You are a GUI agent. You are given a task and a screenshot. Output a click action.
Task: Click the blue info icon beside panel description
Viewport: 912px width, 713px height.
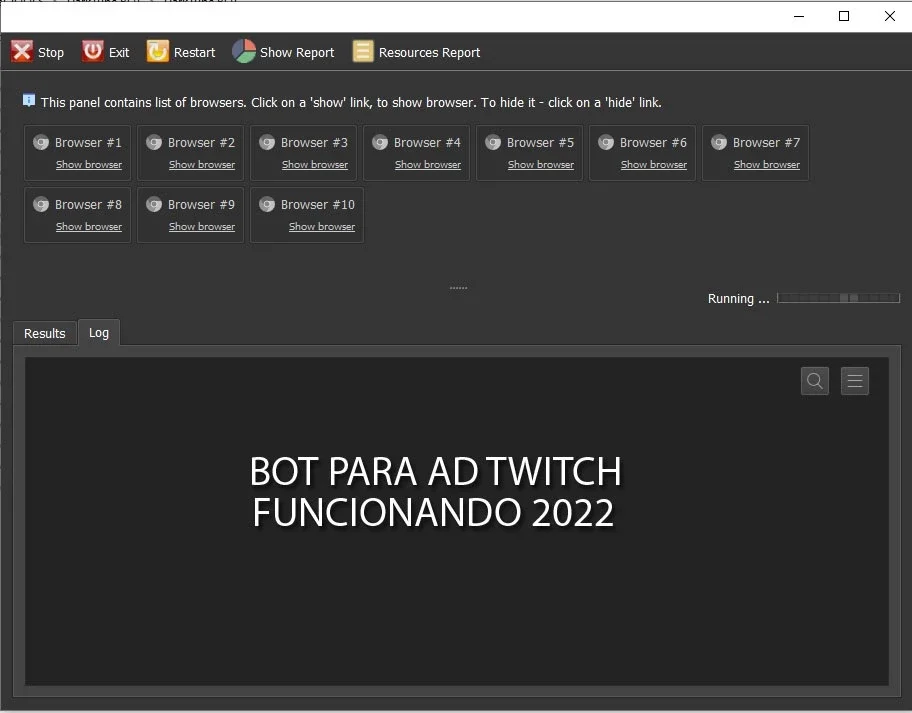[28, 101]
